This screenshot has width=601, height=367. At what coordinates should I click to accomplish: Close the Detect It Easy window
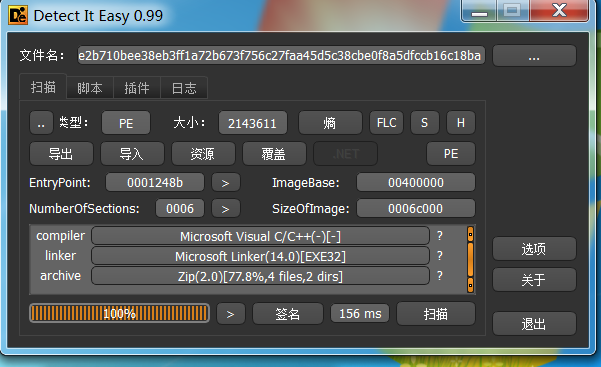559,10
